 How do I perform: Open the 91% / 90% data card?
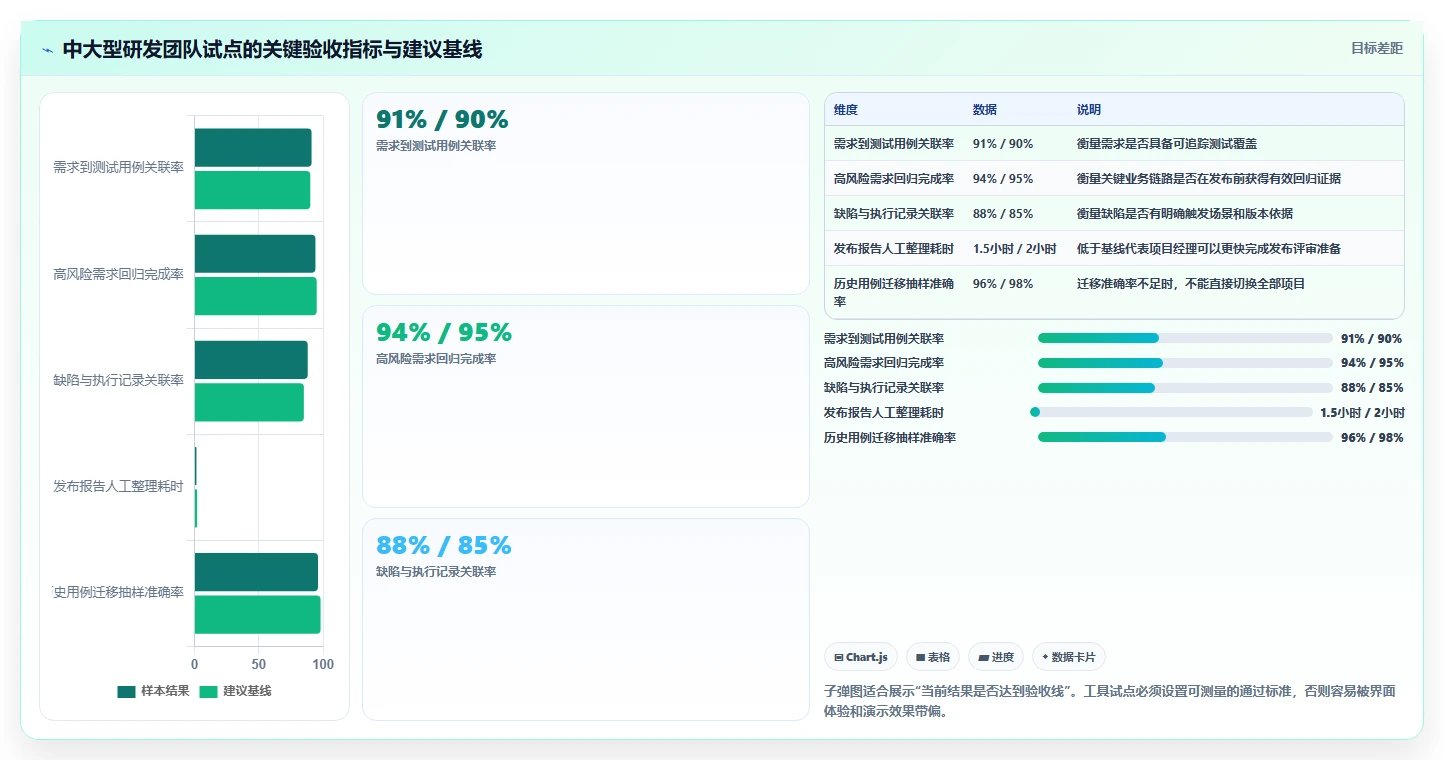click(585, 194)
